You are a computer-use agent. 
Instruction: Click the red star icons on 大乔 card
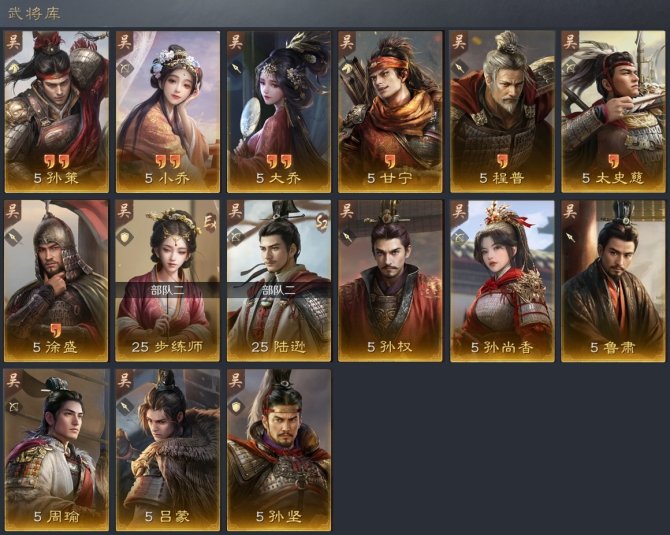point(279,162)
